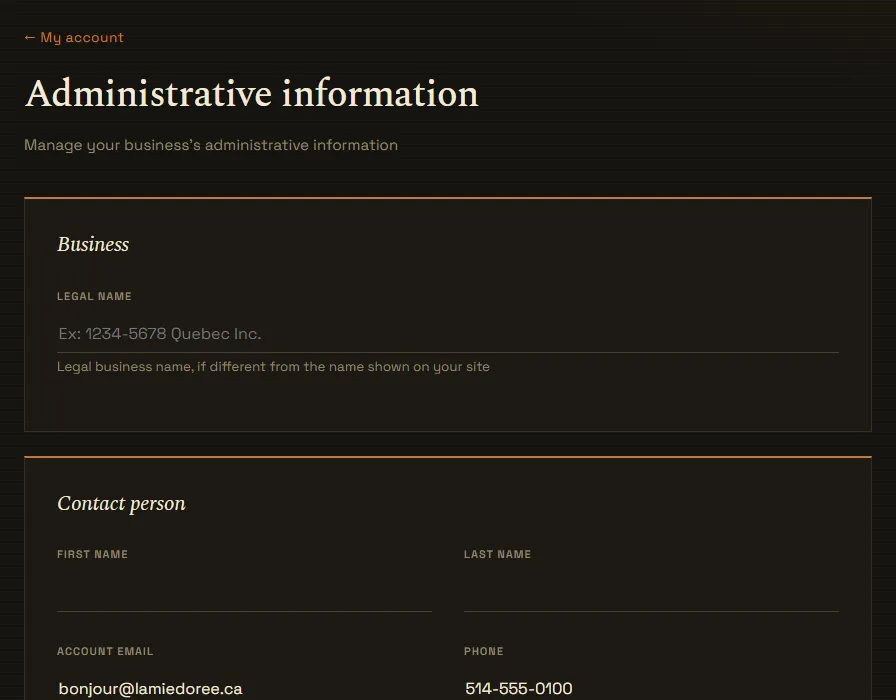Click the LAST NAME label
The width and height of the screenshot is (896, 700).
coord(497,554)
